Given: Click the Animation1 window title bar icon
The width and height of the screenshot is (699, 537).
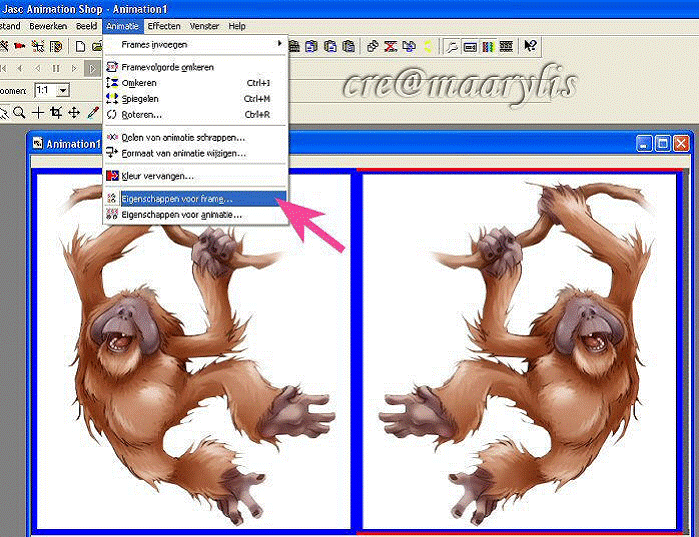Looking at the screenshot, I should (38, 143).
